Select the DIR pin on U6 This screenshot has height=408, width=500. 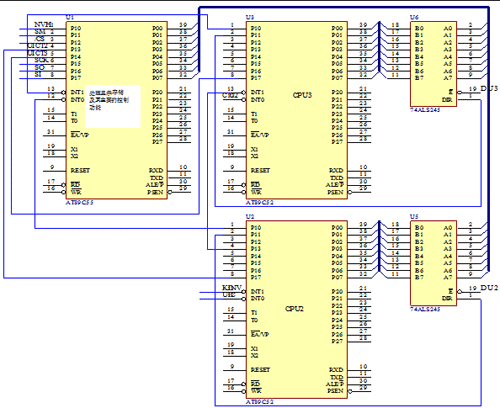(x=447, y=100)
